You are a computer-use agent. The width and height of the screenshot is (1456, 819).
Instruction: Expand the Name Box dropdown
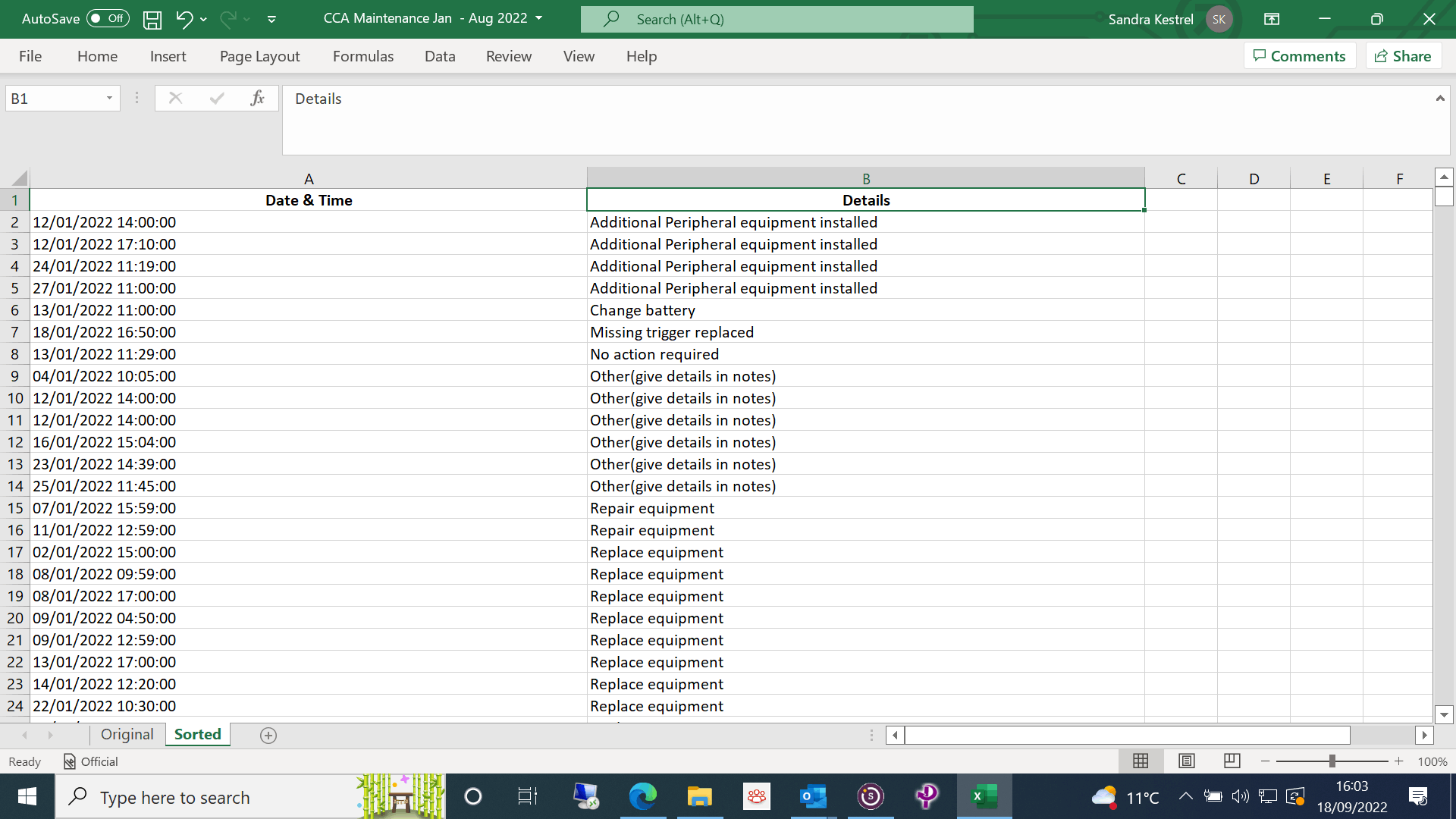tap(109, 98)
